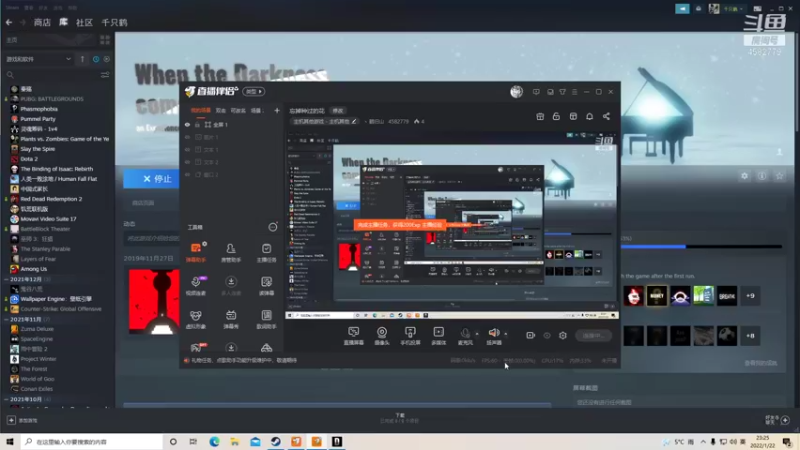Image resolution: width=800 pixels, height=450 pixels.
Task: Open the danmaku show tool
Action: 231,318
